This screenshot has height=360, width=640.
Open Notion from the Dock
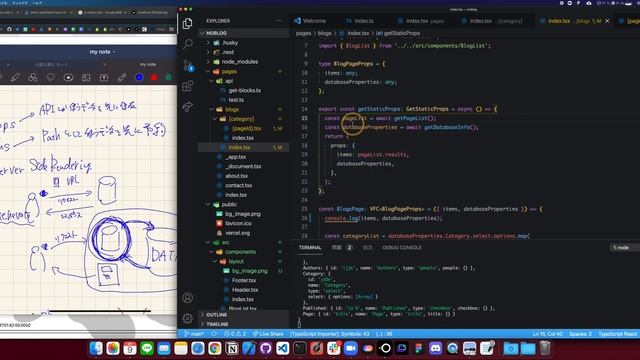tap(232, 348)
